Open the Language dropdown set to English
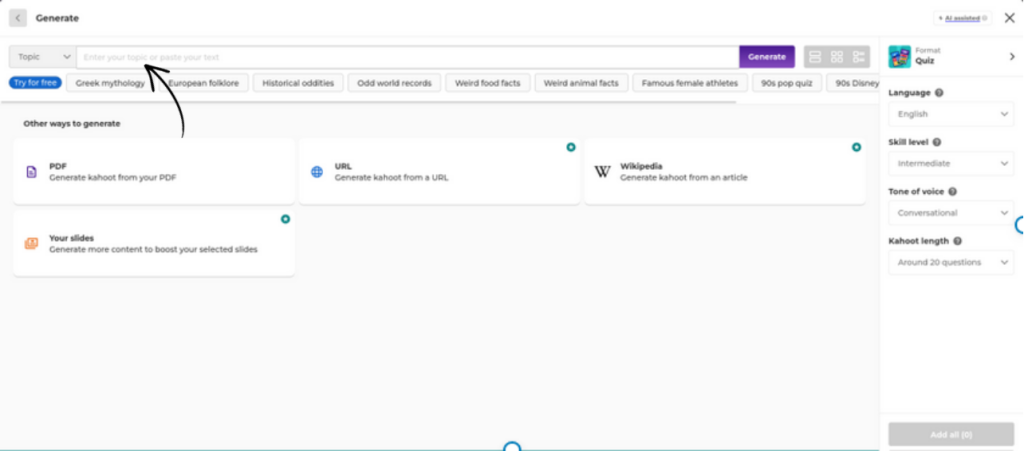The width and height of the screenshot is (1024, 451). 950,114
